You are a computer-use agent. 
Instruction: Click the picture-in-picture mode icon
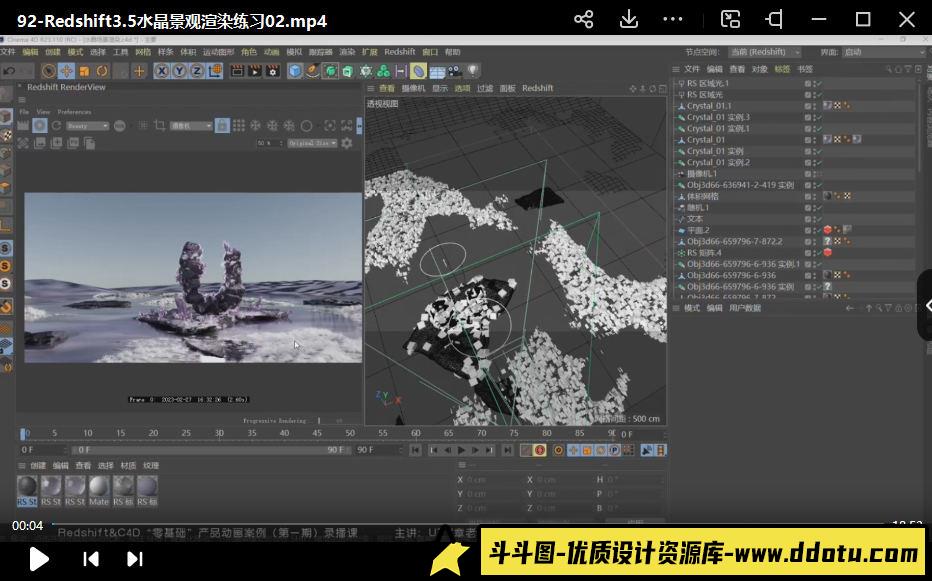pos(730,20)
